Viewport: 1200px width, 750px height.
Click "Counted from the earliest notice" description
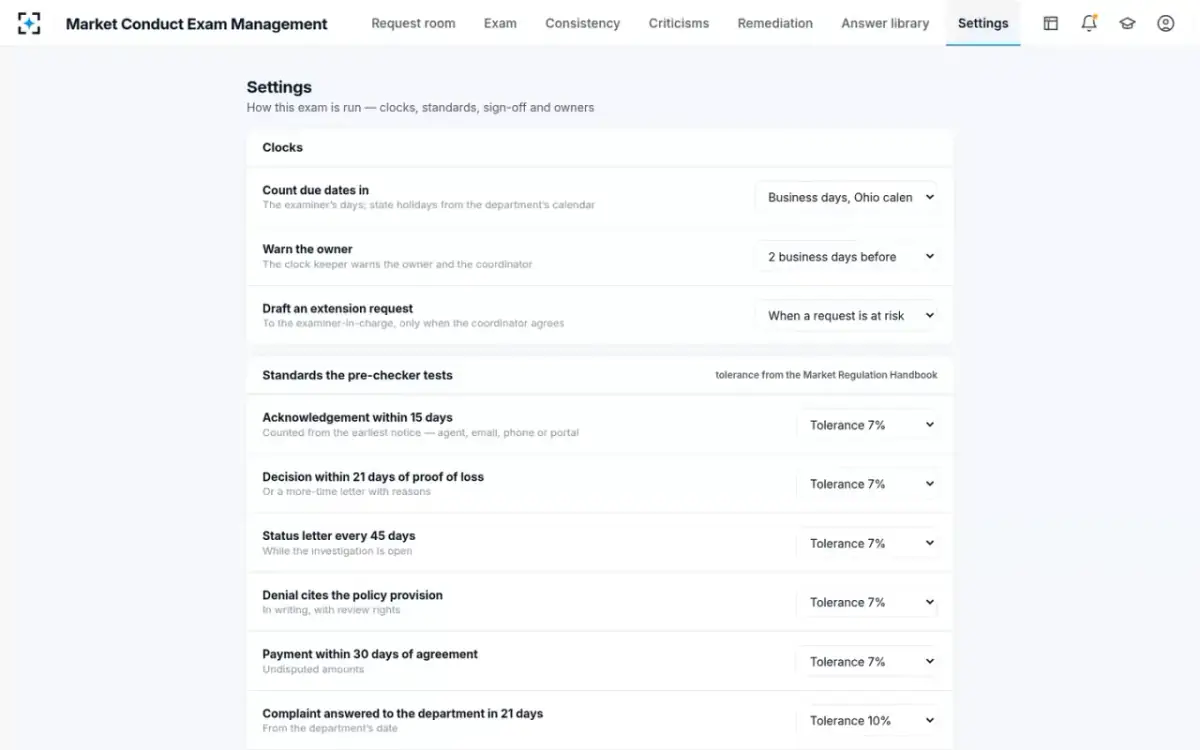point(420,433)
